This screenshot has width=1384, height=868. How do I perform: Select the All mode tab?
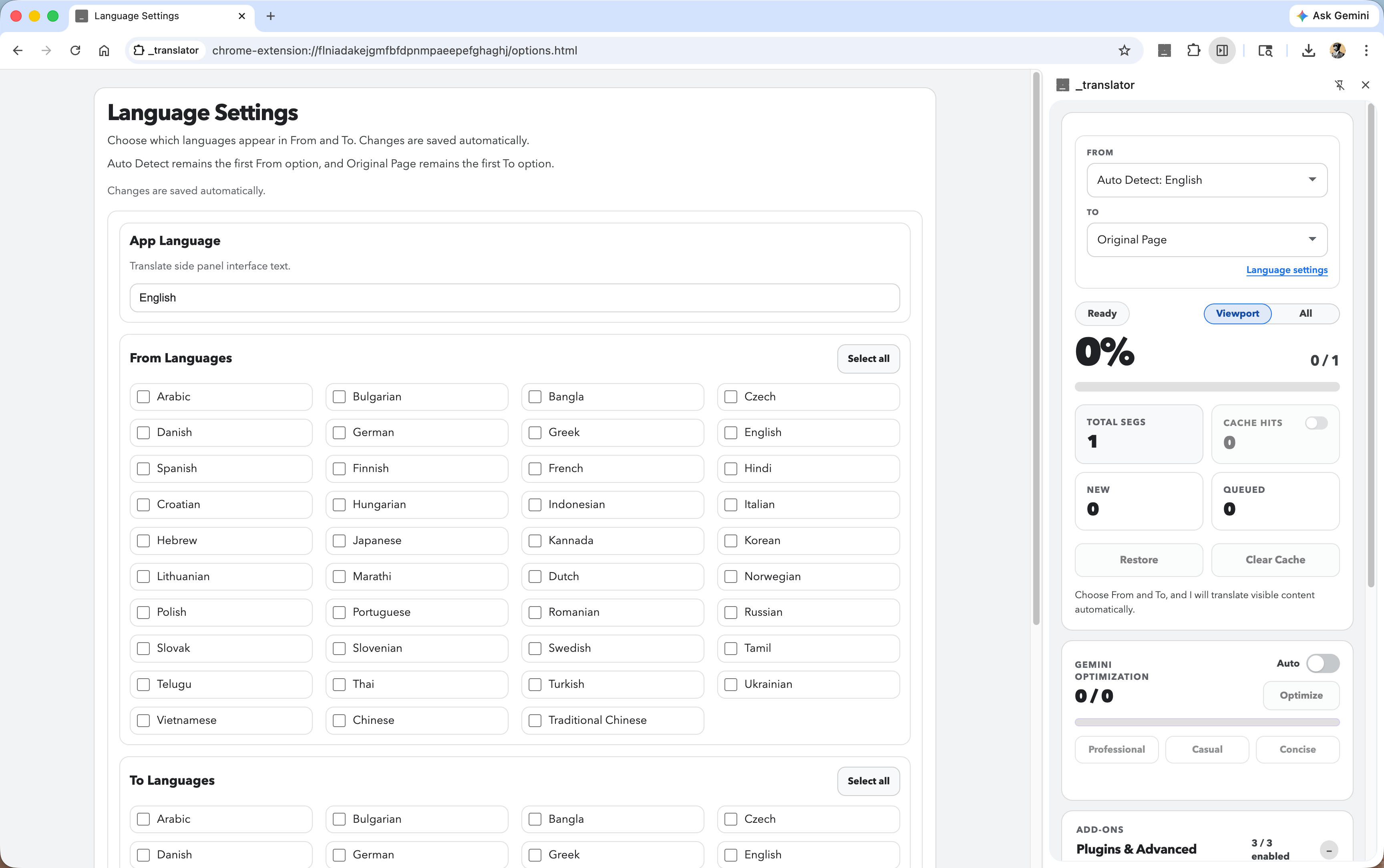1306,313
